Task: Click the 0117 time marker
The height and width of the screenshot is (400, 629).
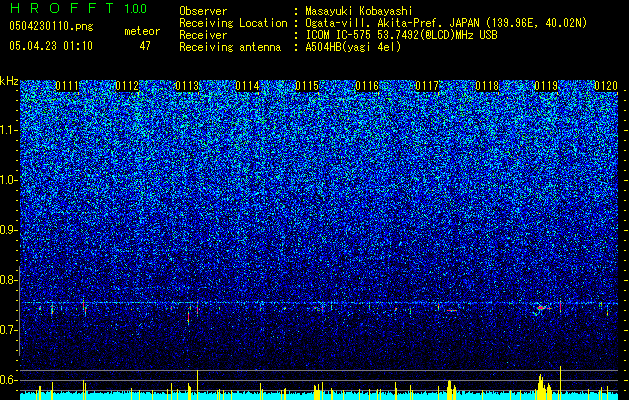Action: (x=427, y=86)
